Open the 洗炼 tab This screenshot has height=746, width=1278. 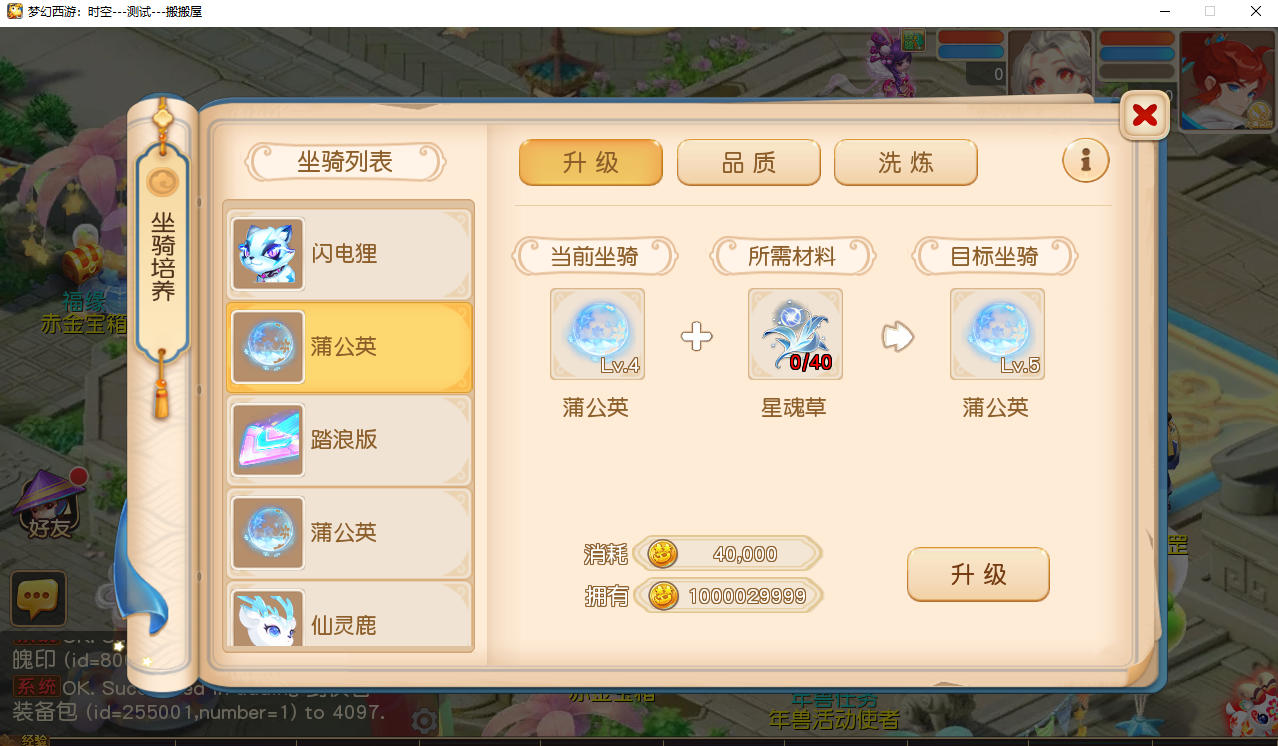[906, 162]
